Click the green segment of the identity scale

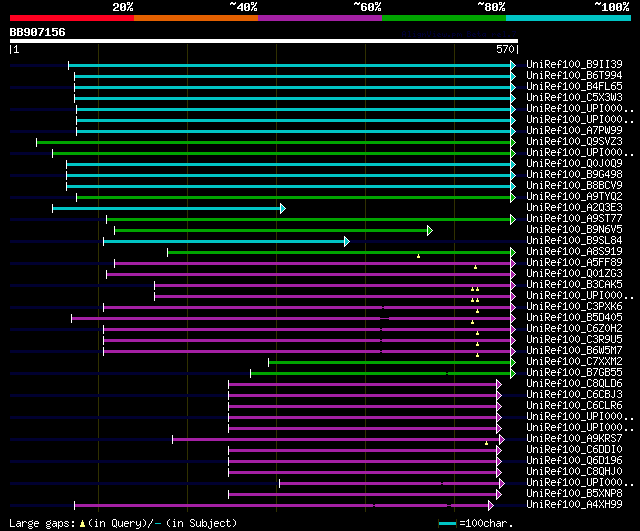click(x=444, y=18)
